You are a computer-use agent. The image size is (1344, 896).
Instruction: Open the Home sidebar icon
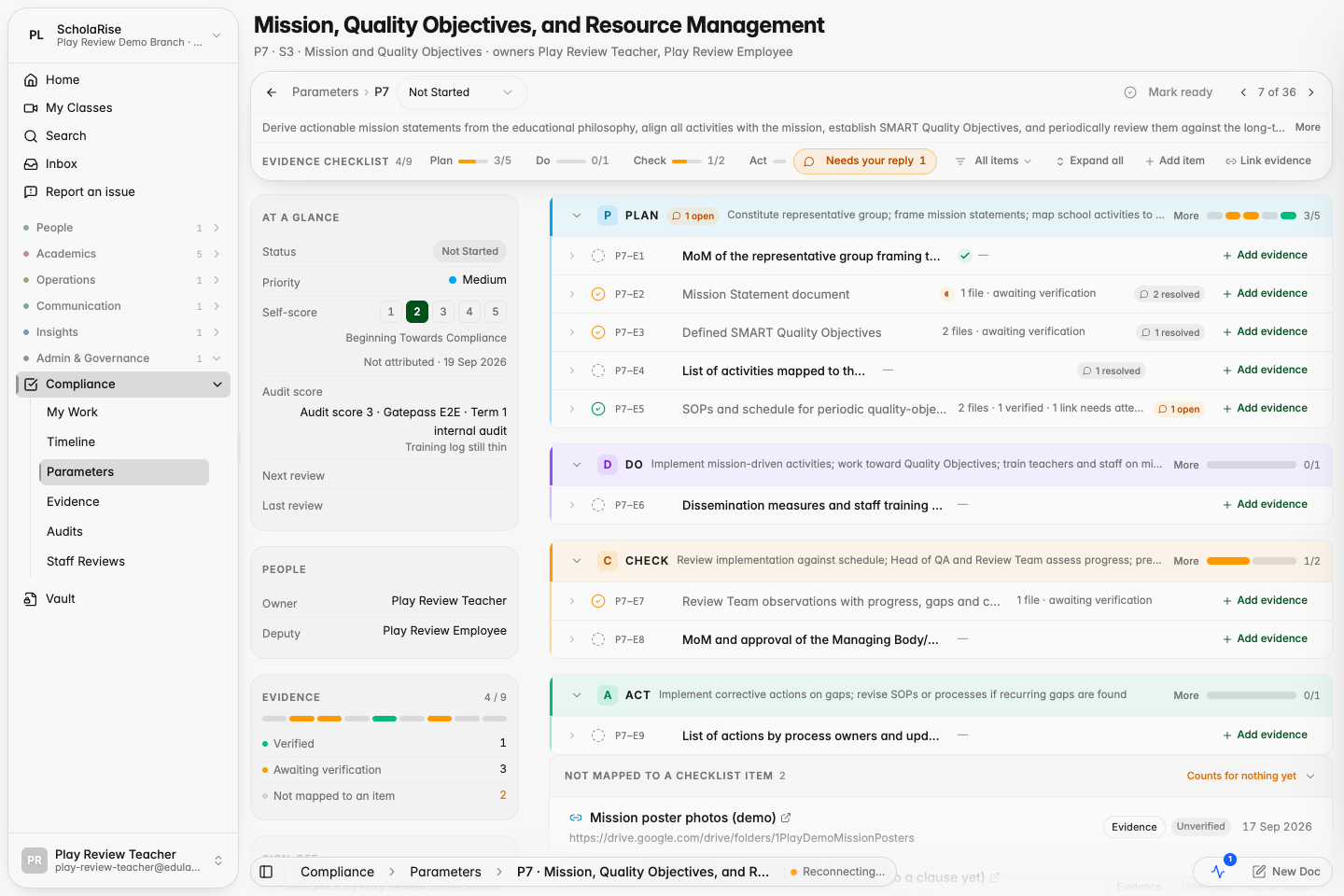(31, 80)
